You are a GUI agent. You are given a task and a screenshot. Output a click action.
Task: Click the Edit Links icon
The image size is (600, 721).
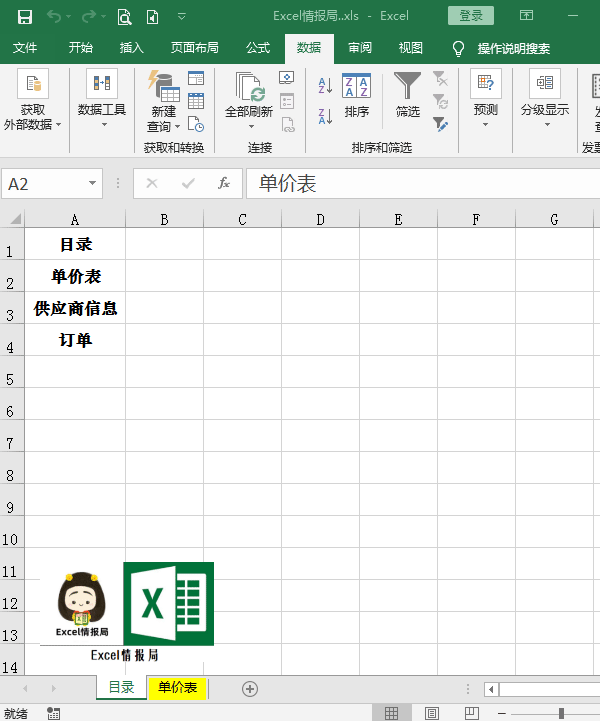point(288,124)
